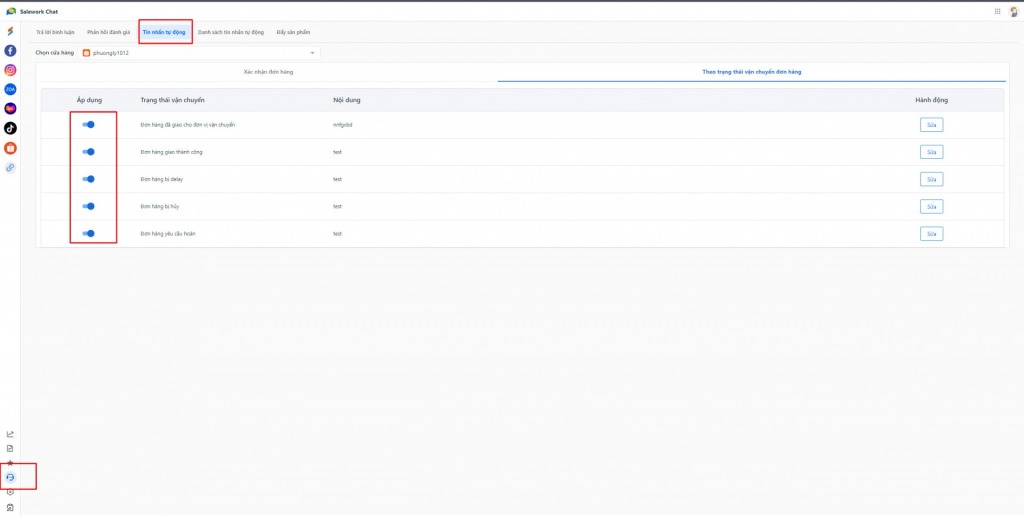Screen dimensions: 1024x517
Task: Open the orange Shopee channel icon
Action: point(10,148)
